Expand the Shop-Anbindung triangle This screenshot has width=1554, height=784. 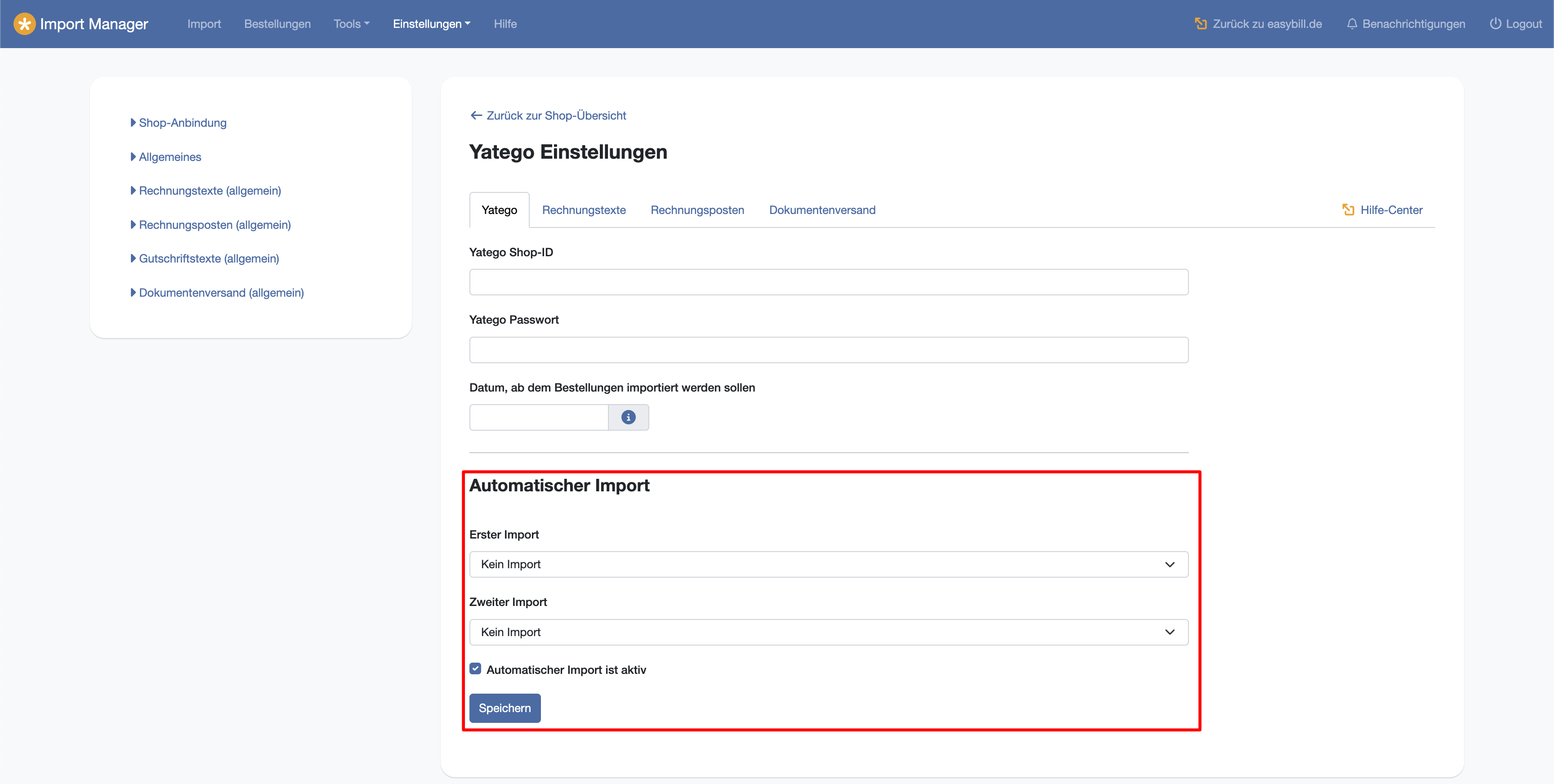point(133,122)
